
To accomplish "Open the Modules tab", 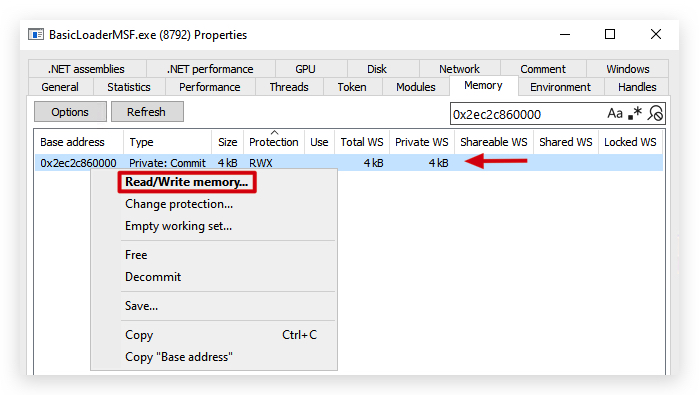I will tap(416, 87).
